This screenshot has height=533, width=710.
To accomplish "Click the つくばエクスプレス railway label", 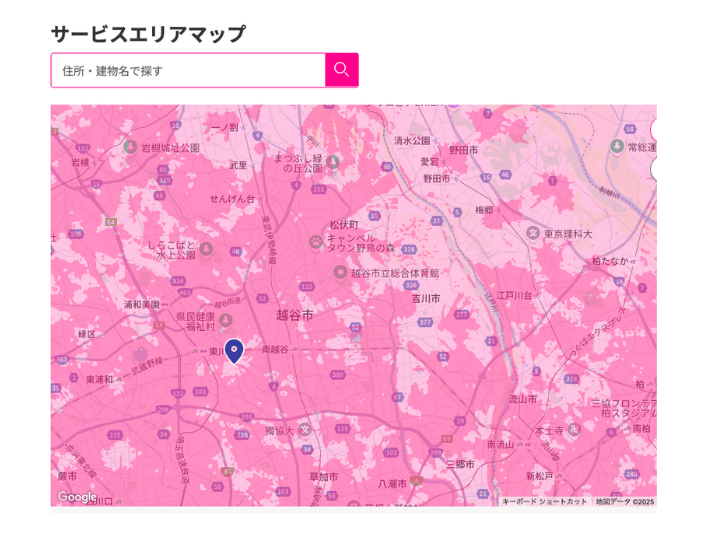I will [598, 333].
